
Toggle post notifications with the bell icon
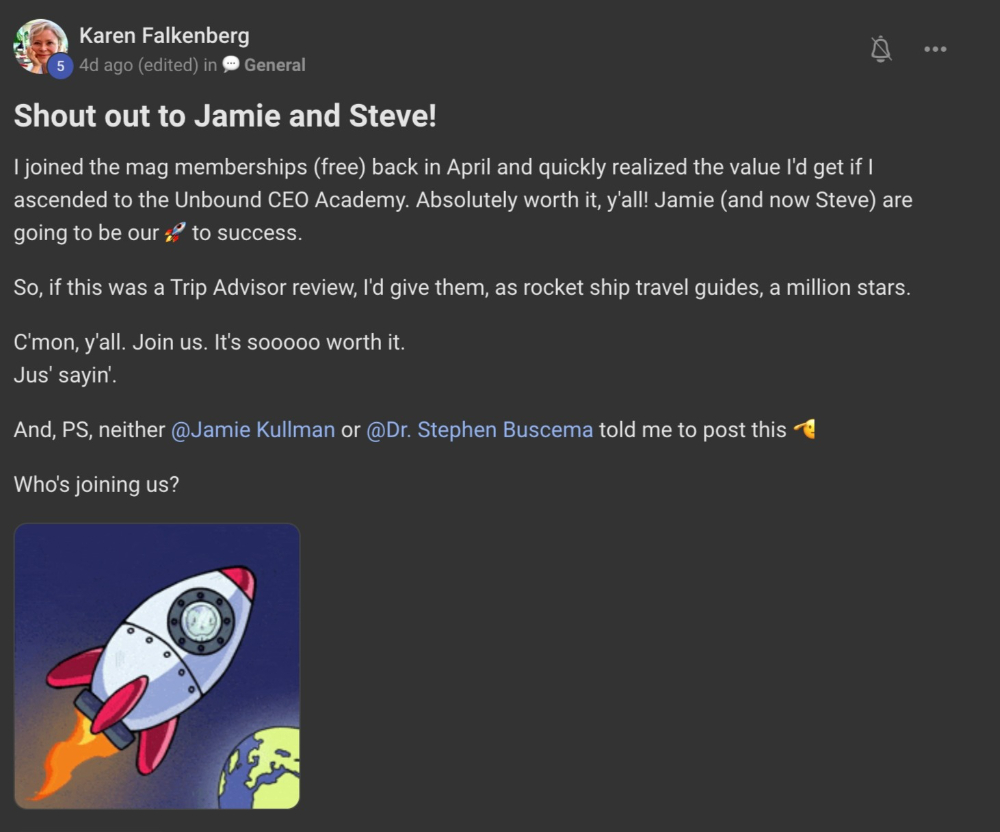(880, 49)
